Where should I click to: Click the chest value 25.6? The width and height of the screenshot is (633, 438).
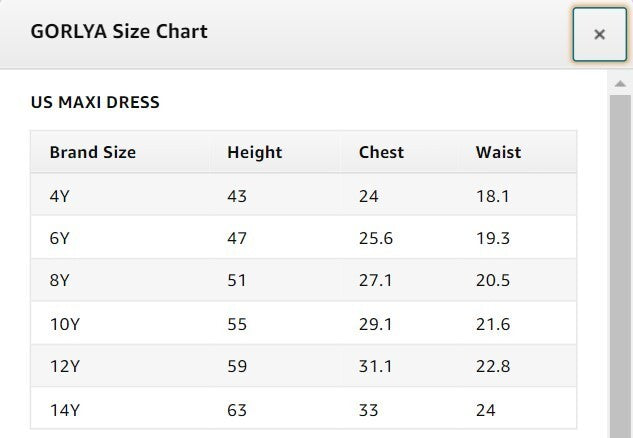coord(376,238)
